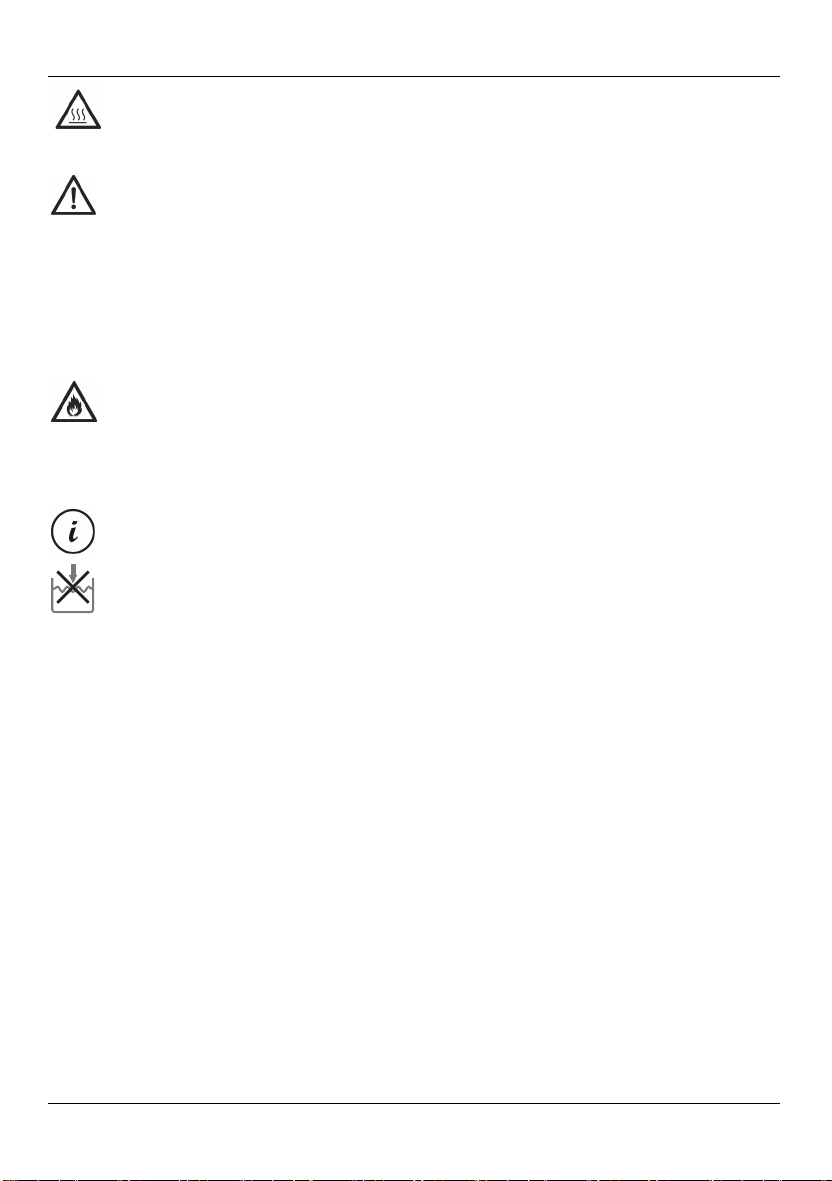Click the flame symbol inside the fire triangle
The width and height of the screenshot is (832, 1181).
74,409
